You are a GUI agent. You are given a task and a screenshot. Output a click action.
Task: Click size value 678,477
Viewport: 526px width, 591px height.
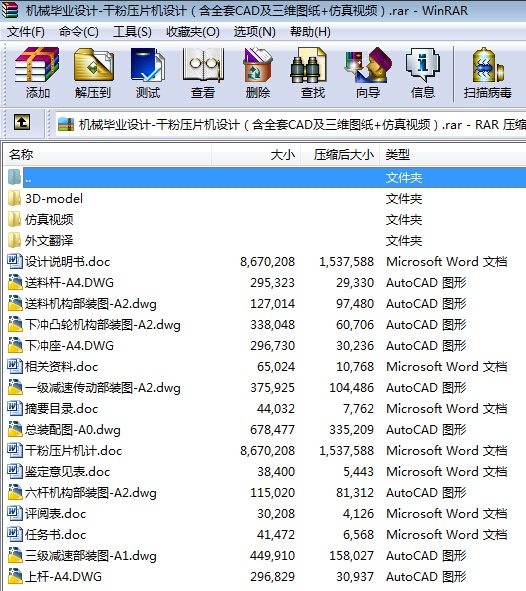point(272,430)
